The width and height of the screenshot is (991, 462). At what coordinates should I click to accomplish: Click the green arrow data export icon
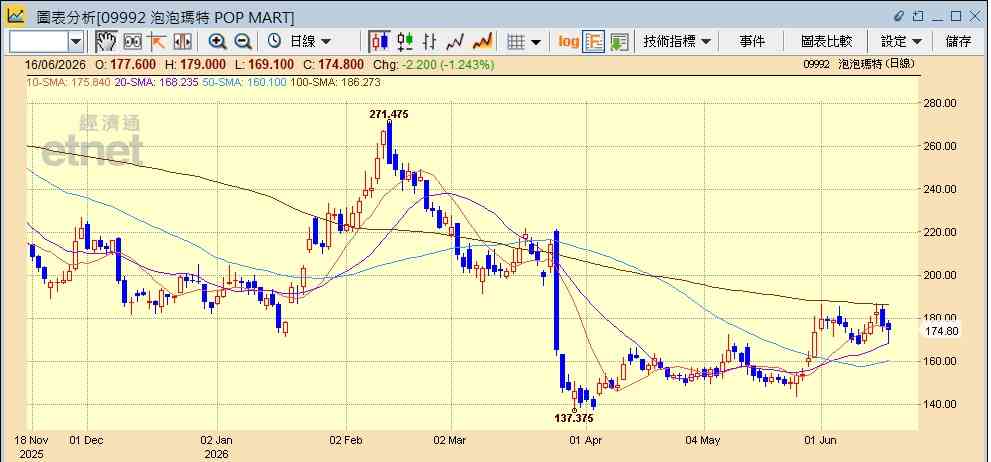pyautogui.click(x=619, y=42)
